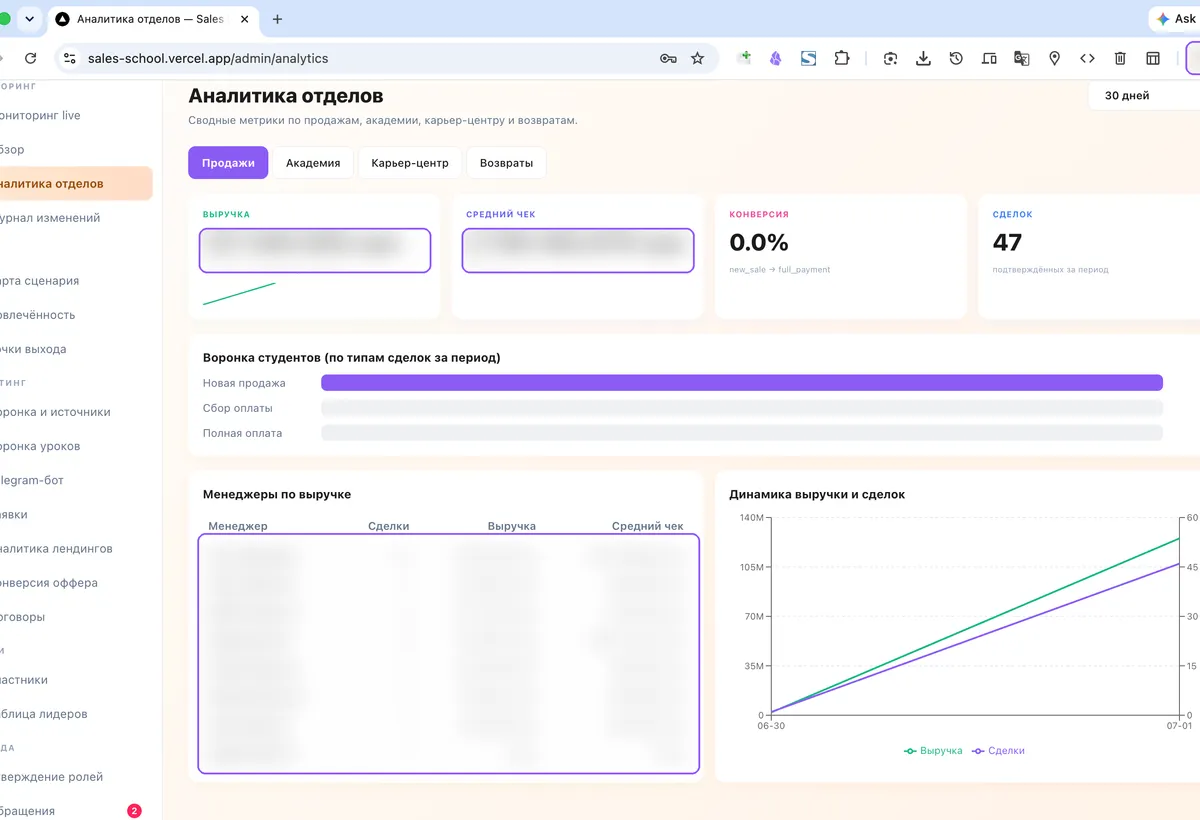The height and width of the screenshot is (820, 1200).
Task: Bookmark this page with the star icon
Action: (x=697, y=58)
